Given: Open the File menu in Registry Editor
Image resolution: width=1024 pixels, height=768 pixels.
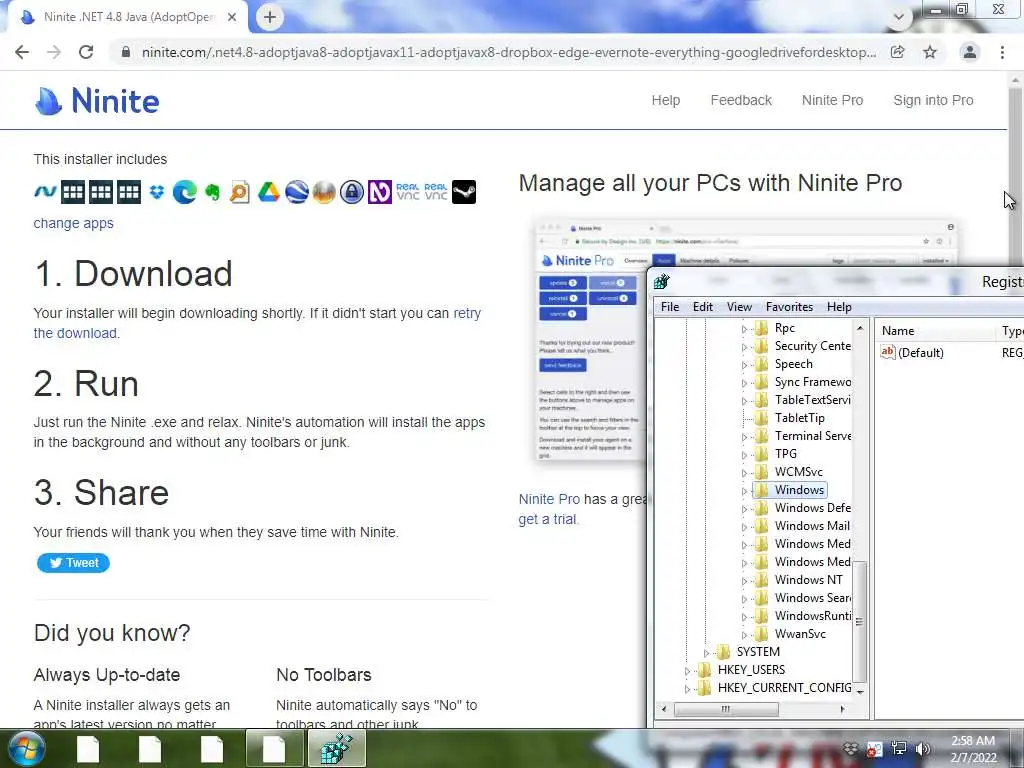Looking at the screenshot, I should tap(670, 307).
